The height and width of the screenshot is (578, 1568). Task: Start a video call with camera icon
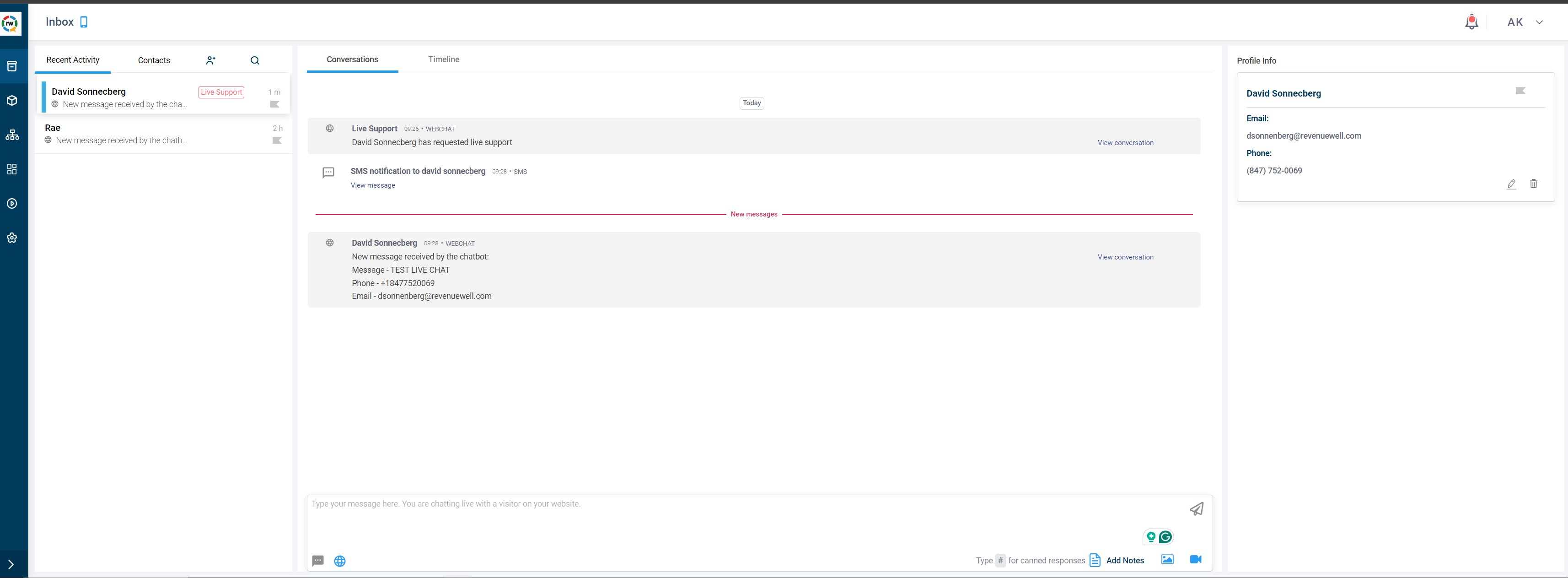1196,559
